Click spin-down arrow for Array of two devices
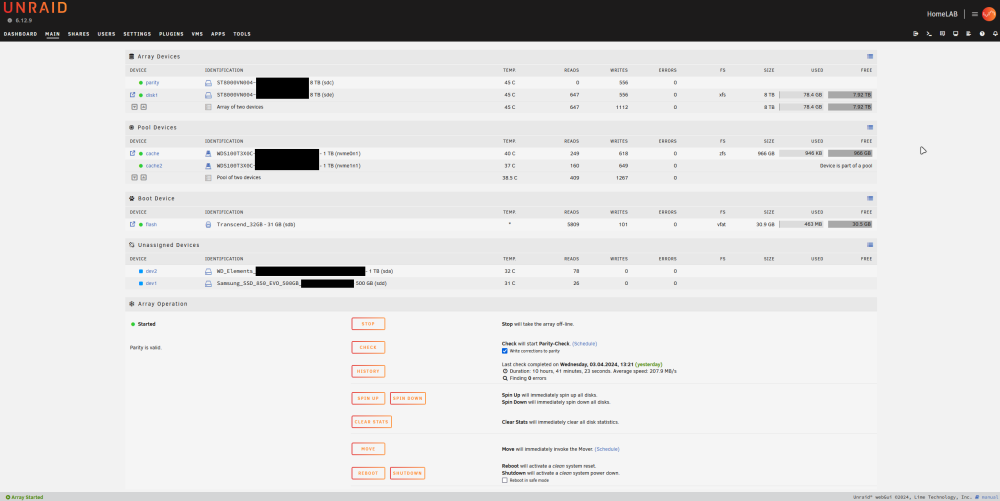This screenshot has height=501, width=1000. [135, 107]
